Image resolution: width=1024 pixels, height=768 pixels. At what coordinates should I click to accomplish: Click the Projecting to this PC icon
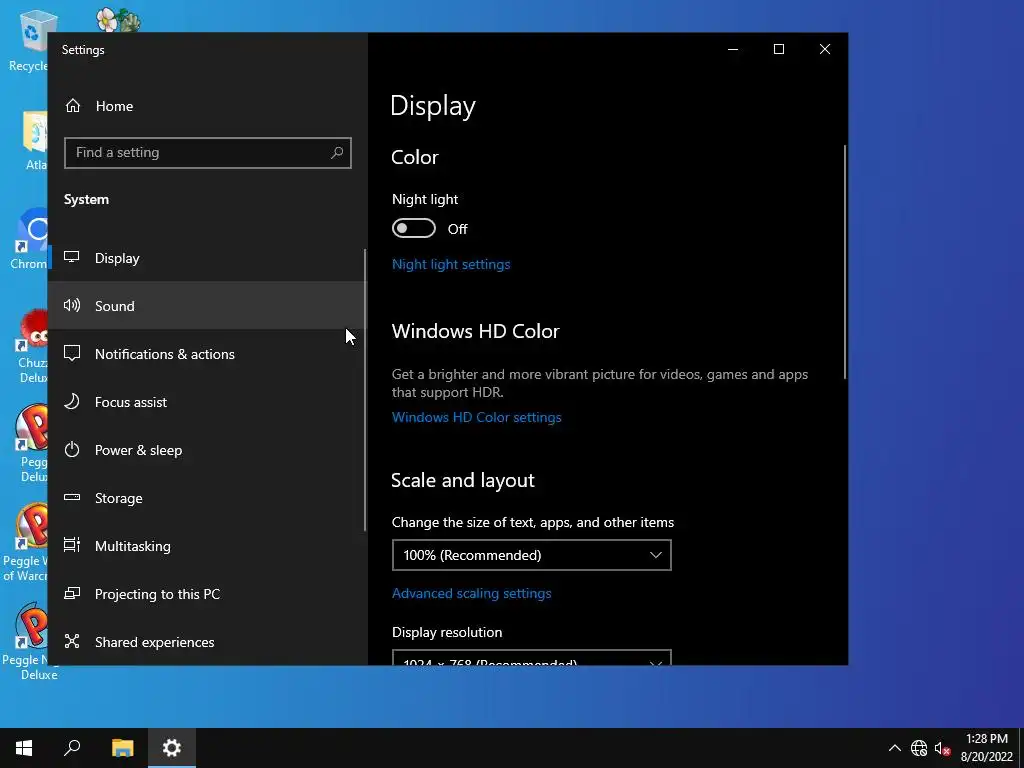[x=72, y=594]
